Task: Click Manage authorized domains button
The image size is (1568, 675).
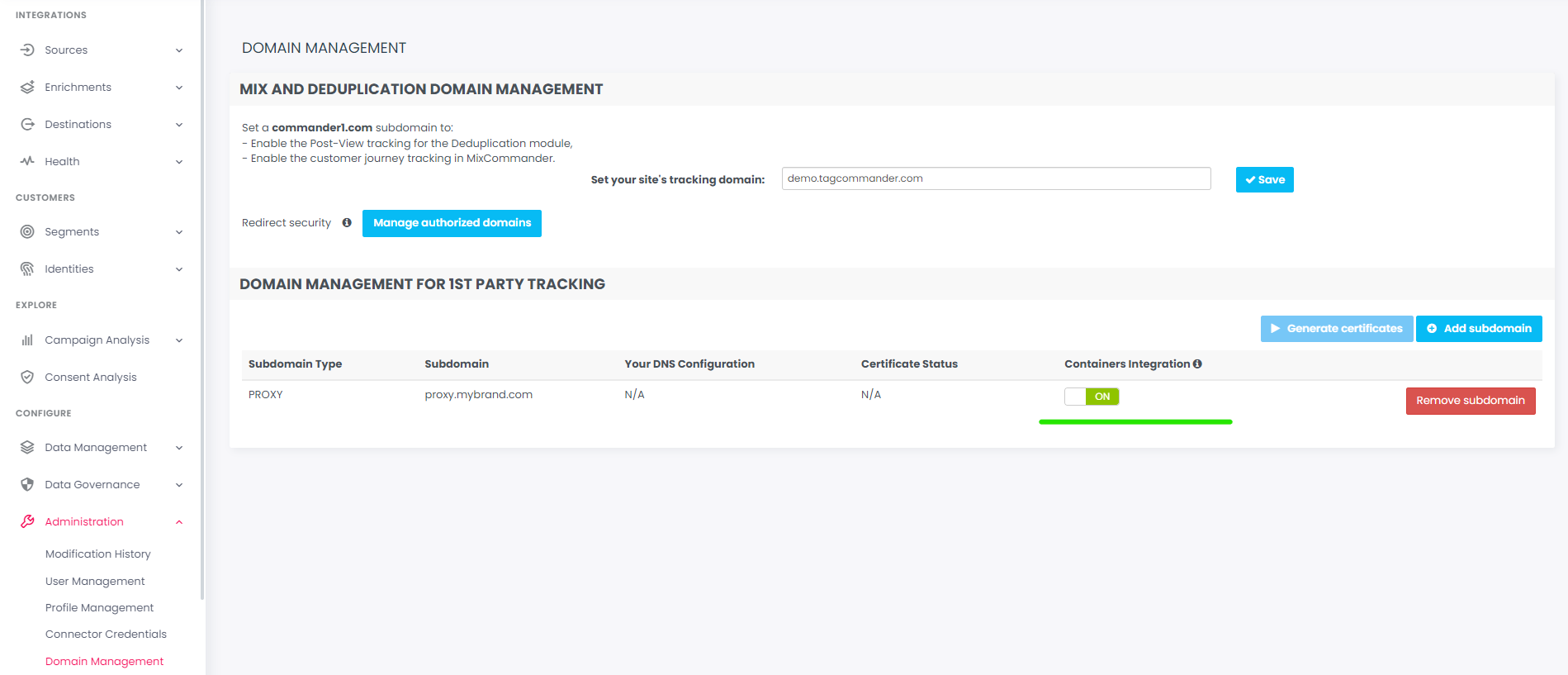Action: pyautogui.click(x=452, y=223)
